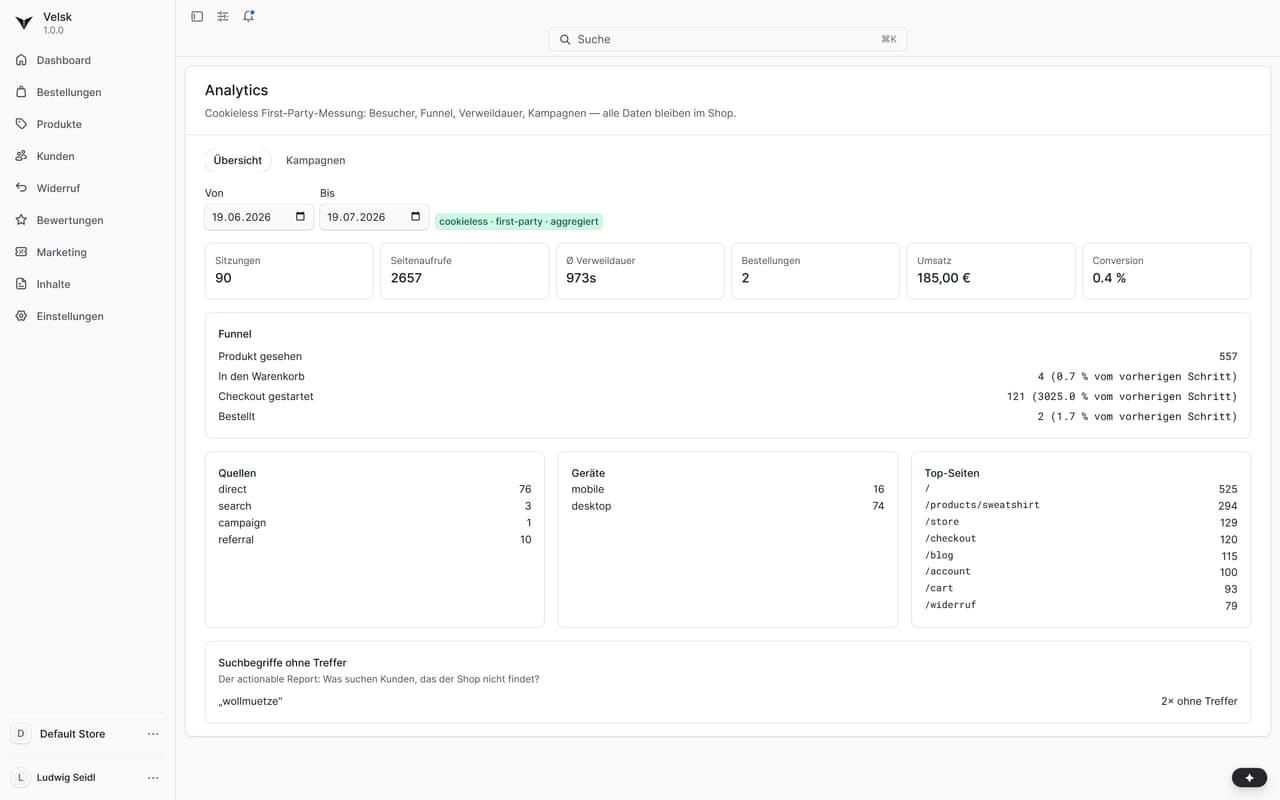Open the filter sliders icon in top bar

(x=223, y=16)
